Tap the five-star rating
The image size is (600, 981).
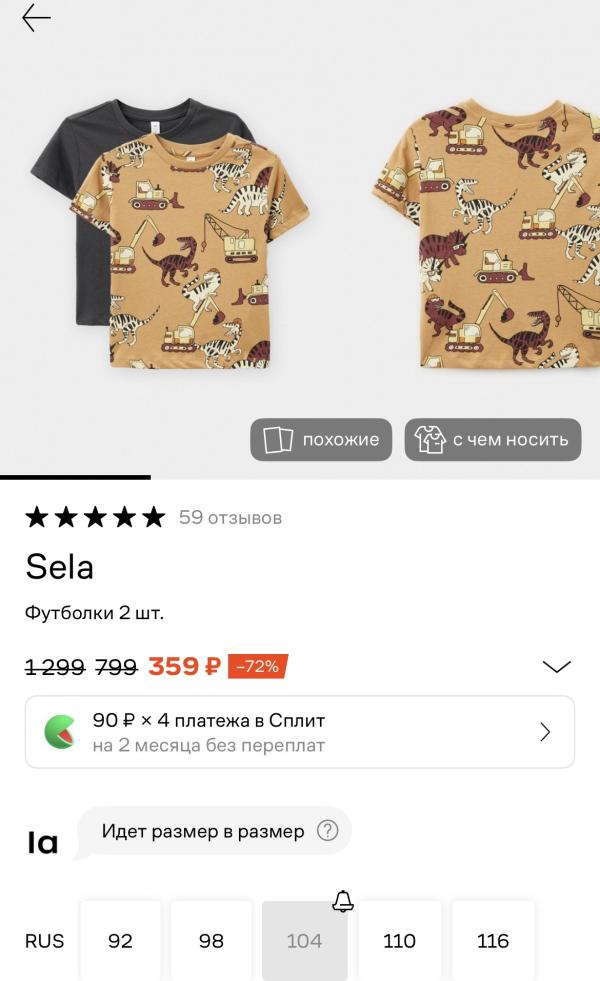point(95,517)
